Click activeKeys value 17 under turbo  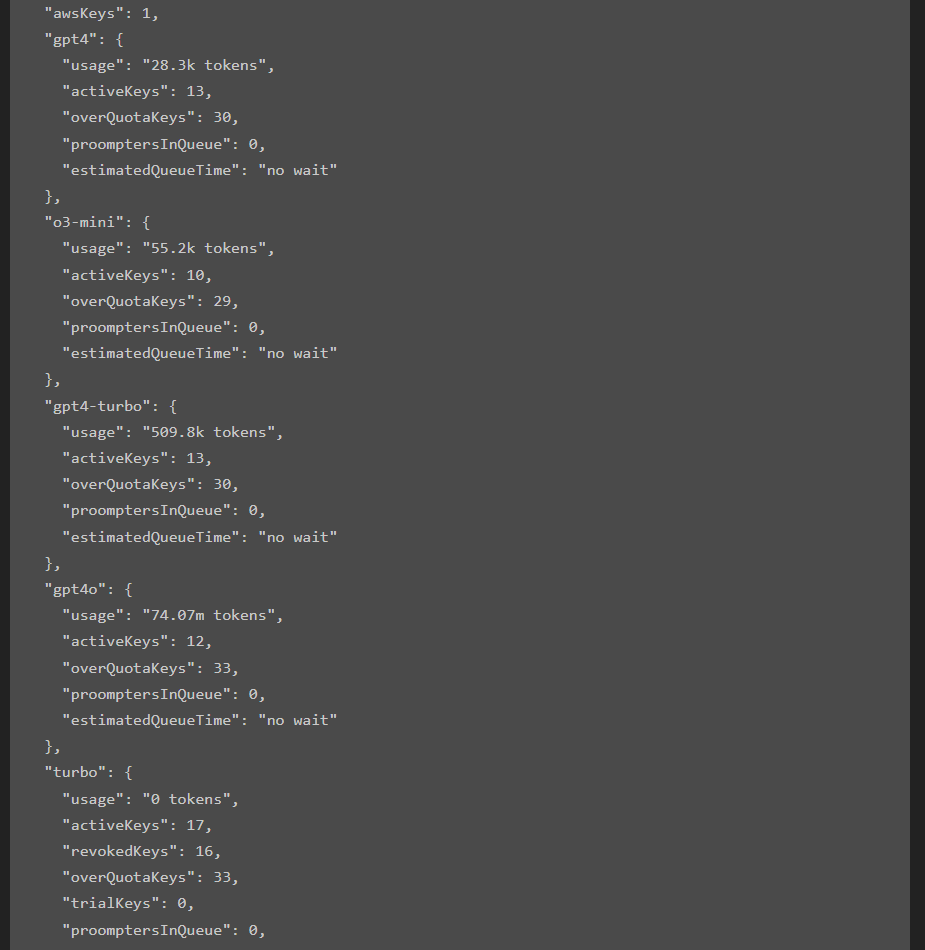click(x=195, y=825)
